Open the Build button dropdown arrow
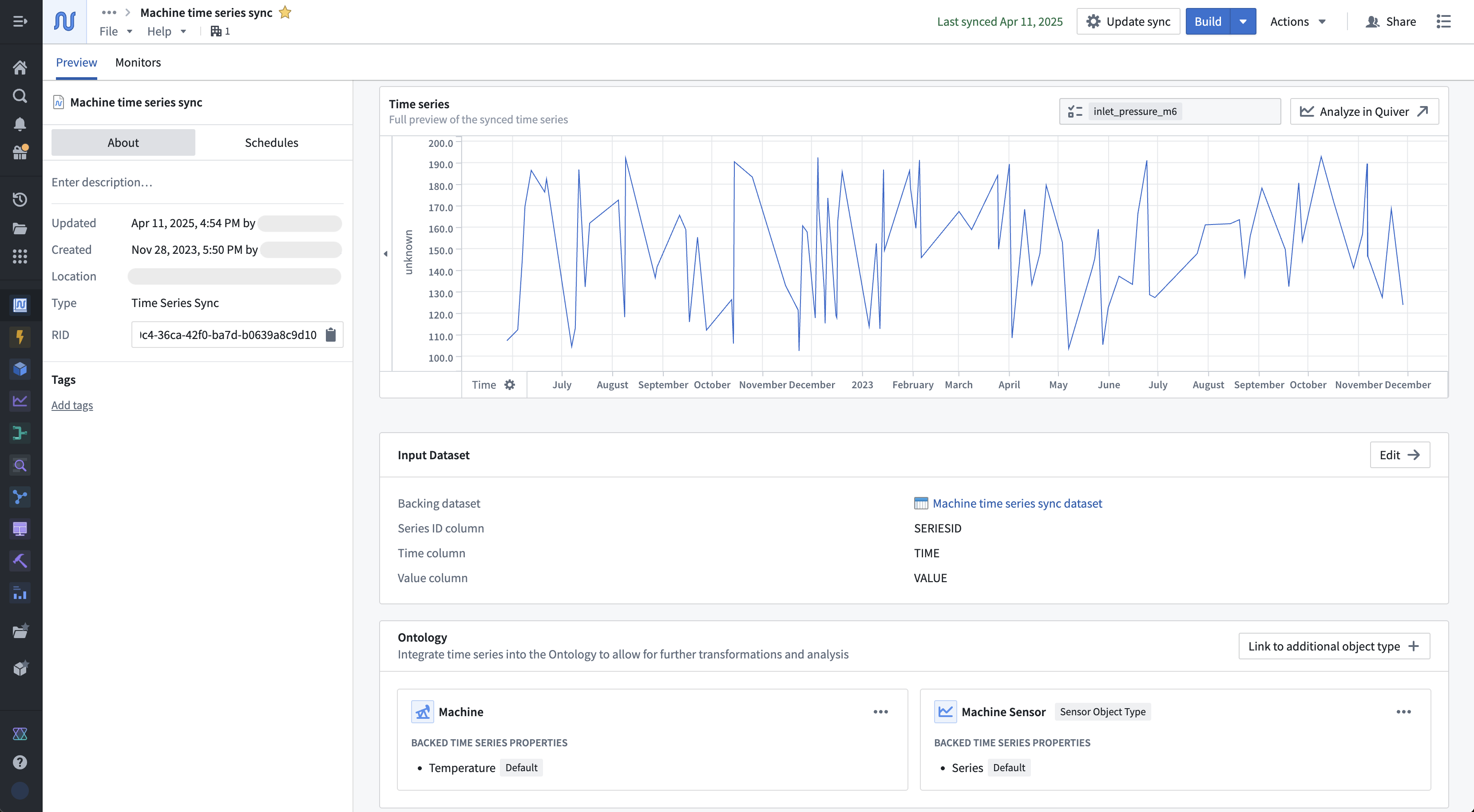 1243,21
